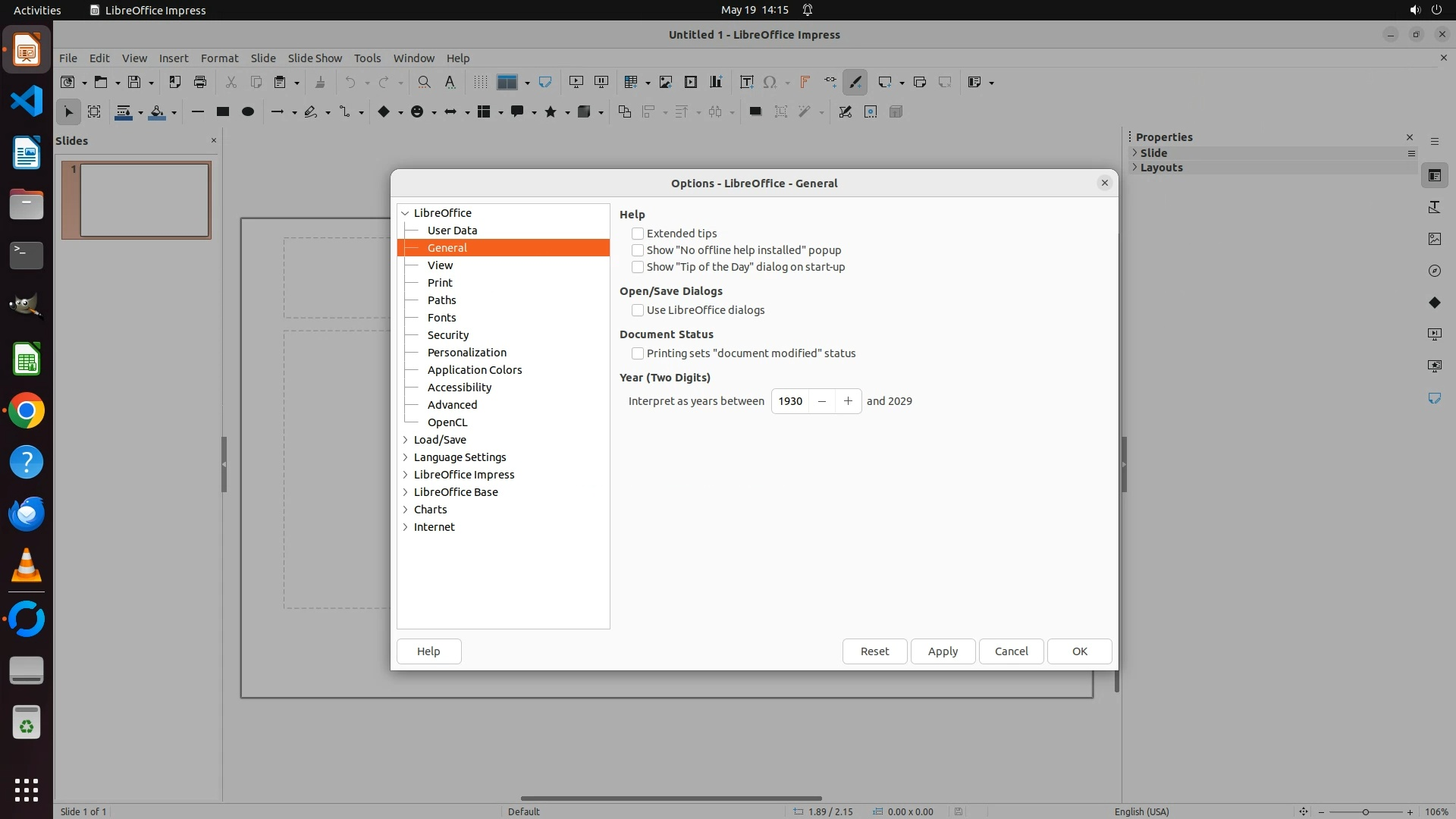Click the Insert Text Box icon
The image size is (1456, 819).
(746, 82)
